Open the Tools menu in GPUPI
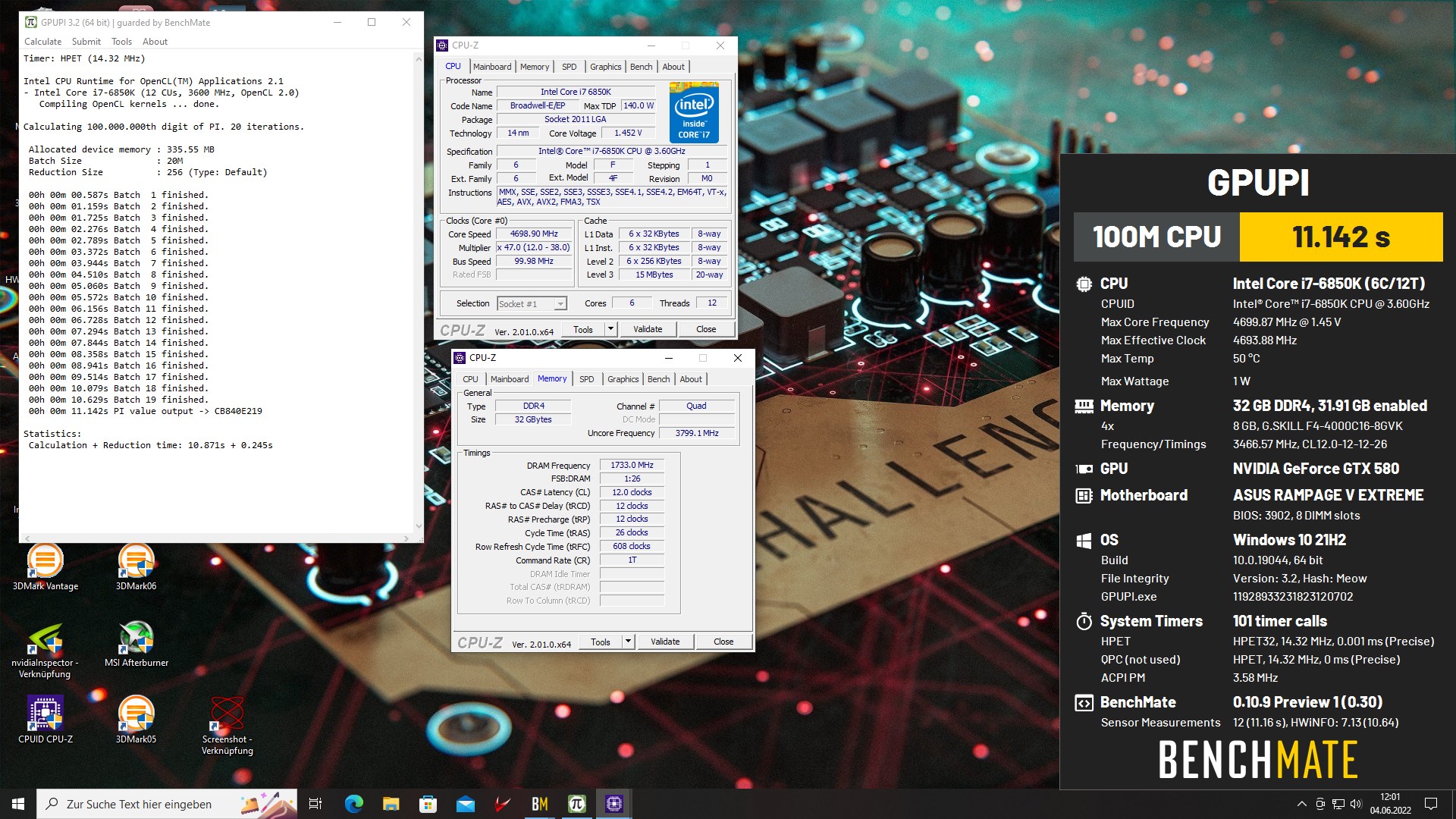Screen dimensions: 1456x819 [121, 42]
